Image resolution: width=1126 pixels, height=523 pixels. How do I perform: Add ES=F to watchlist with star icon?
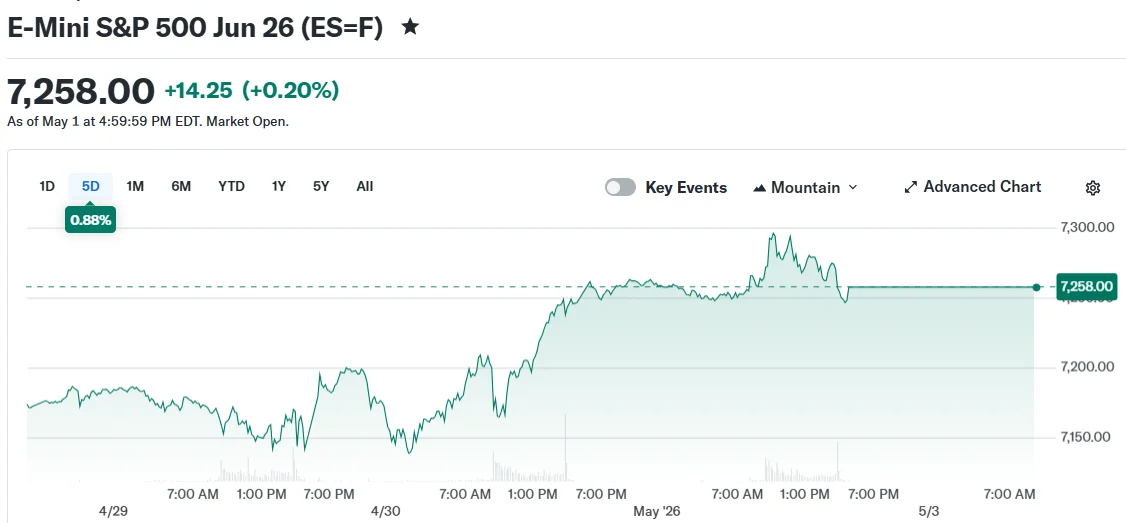tap(410, 27)
